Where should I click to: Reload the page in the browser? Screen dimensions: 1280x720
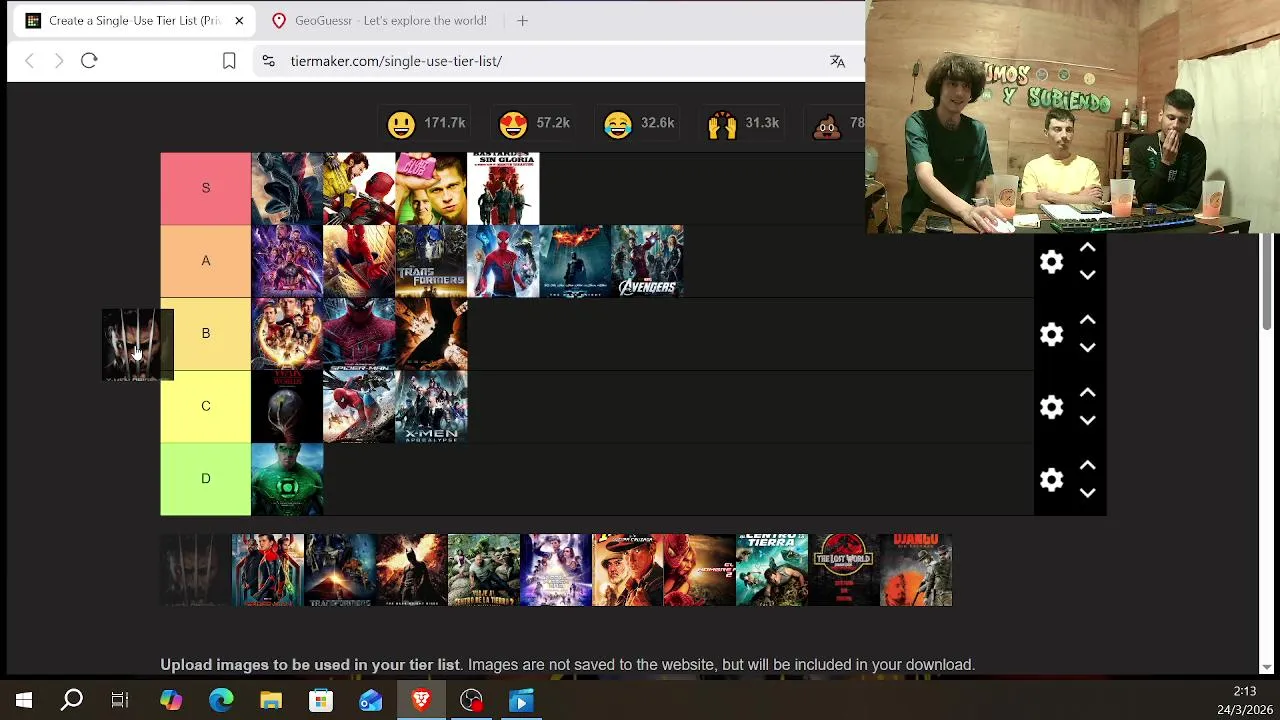coord(89,61)
